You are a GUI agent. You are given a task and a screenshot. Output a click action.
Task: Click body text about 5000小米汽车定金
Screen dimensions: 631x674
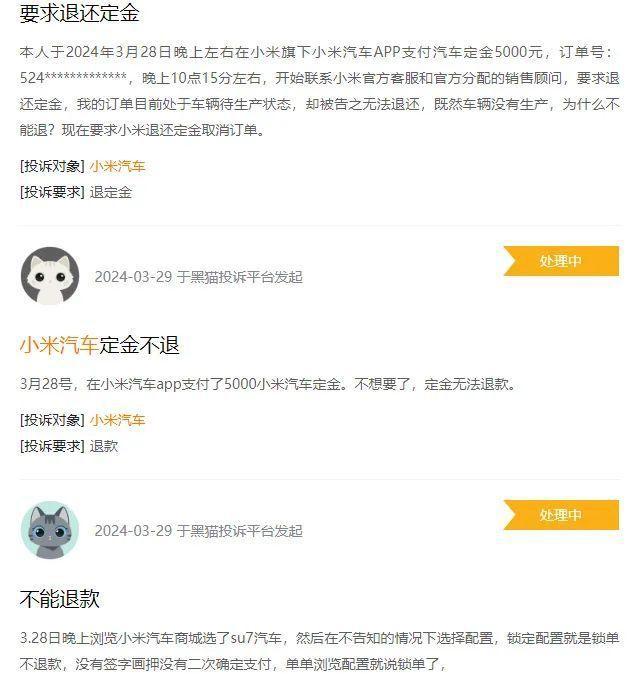268,384
